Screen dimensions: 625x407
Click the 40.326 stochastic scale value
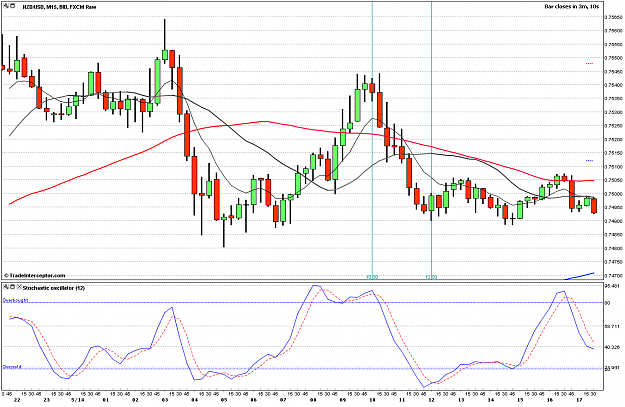611,347
